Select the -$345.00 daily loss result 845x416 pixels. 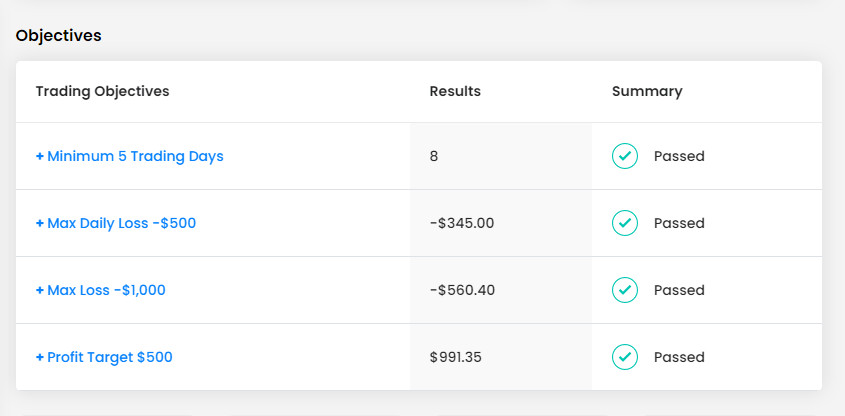coord(462,223)
